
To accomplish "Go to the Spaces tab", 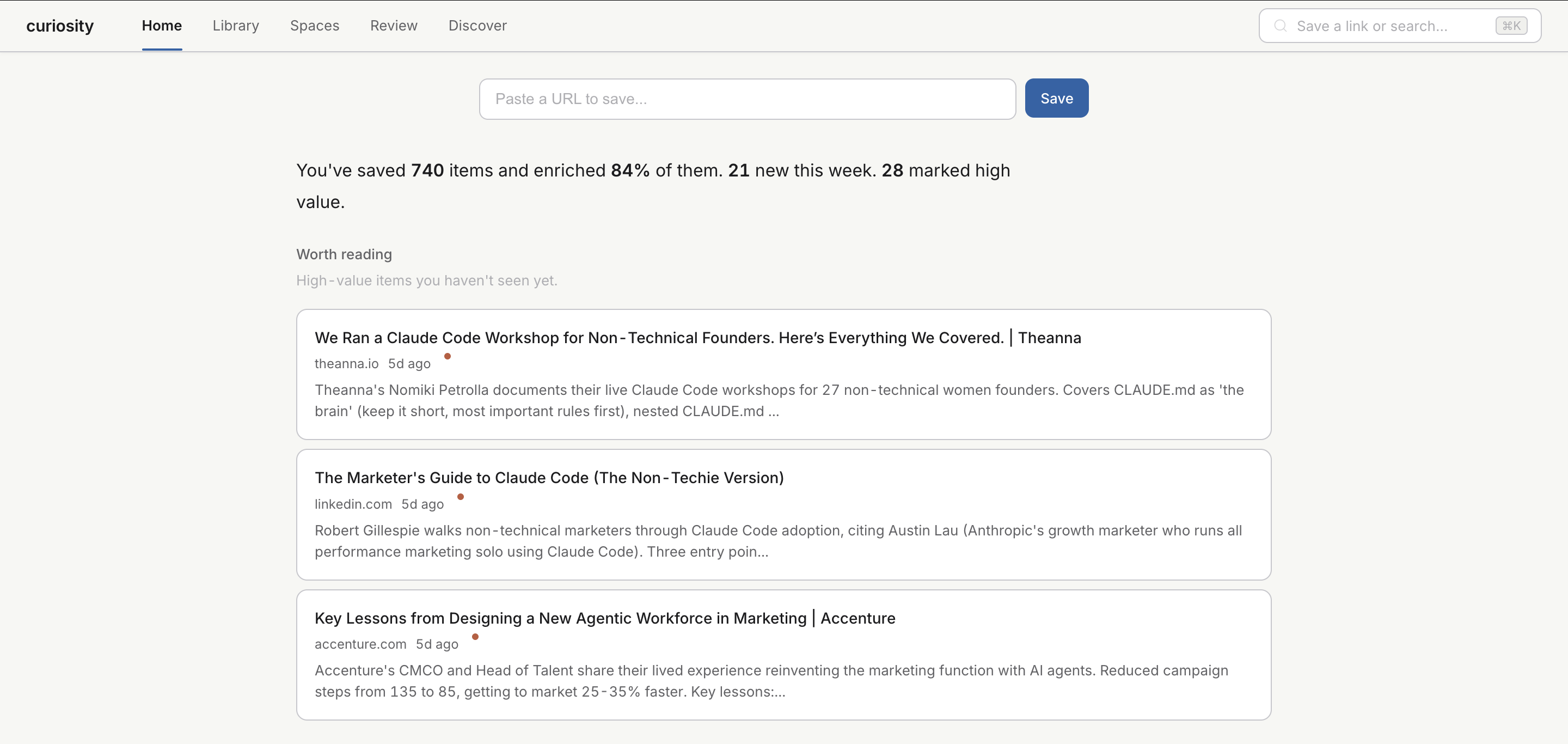I will (314, 26).
